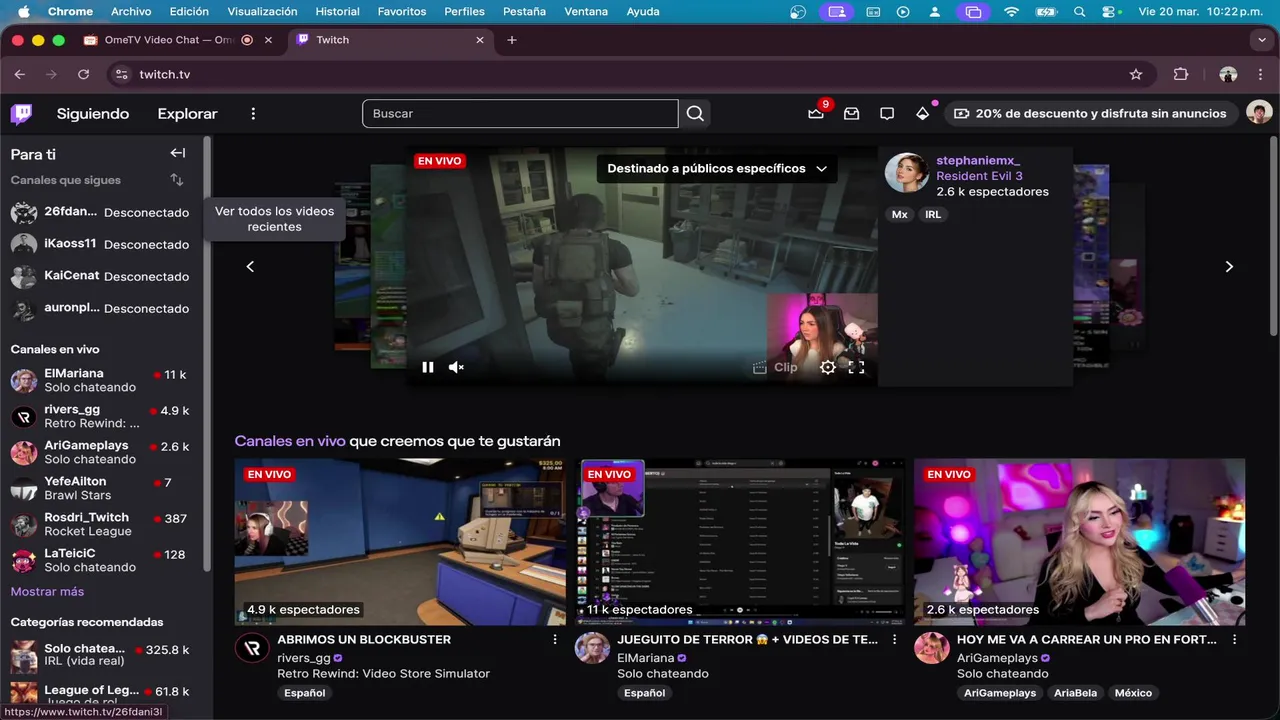1280x720 pixels.
Task: Open options for JUEGUITO DE TERROR card
Action: [895, 640]
